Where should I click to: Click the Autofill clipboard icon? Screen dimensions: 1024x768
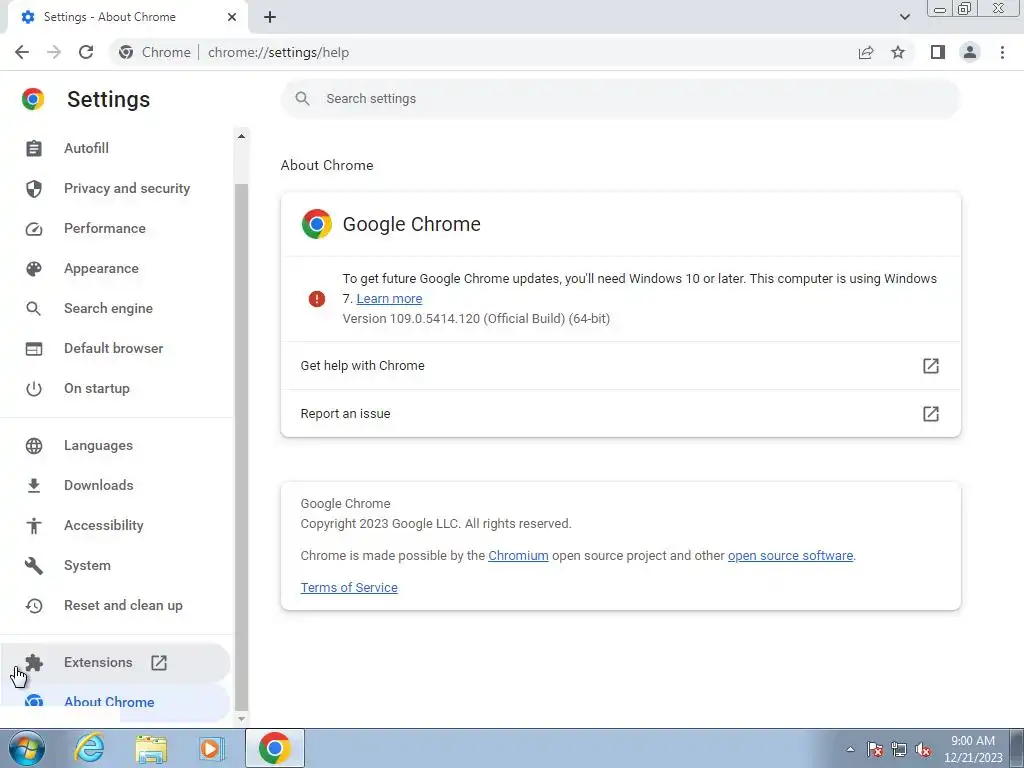[34, 148]
